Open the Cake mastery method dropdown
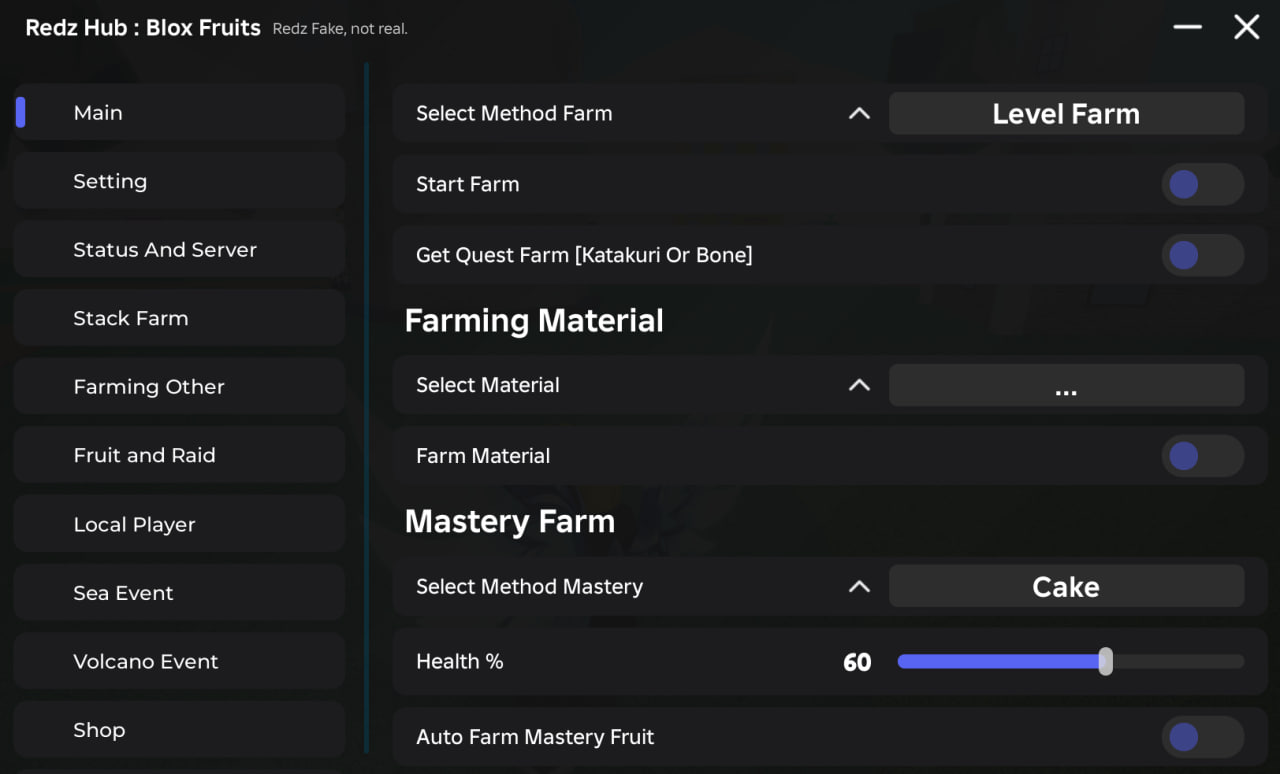 click(1066, 587)
